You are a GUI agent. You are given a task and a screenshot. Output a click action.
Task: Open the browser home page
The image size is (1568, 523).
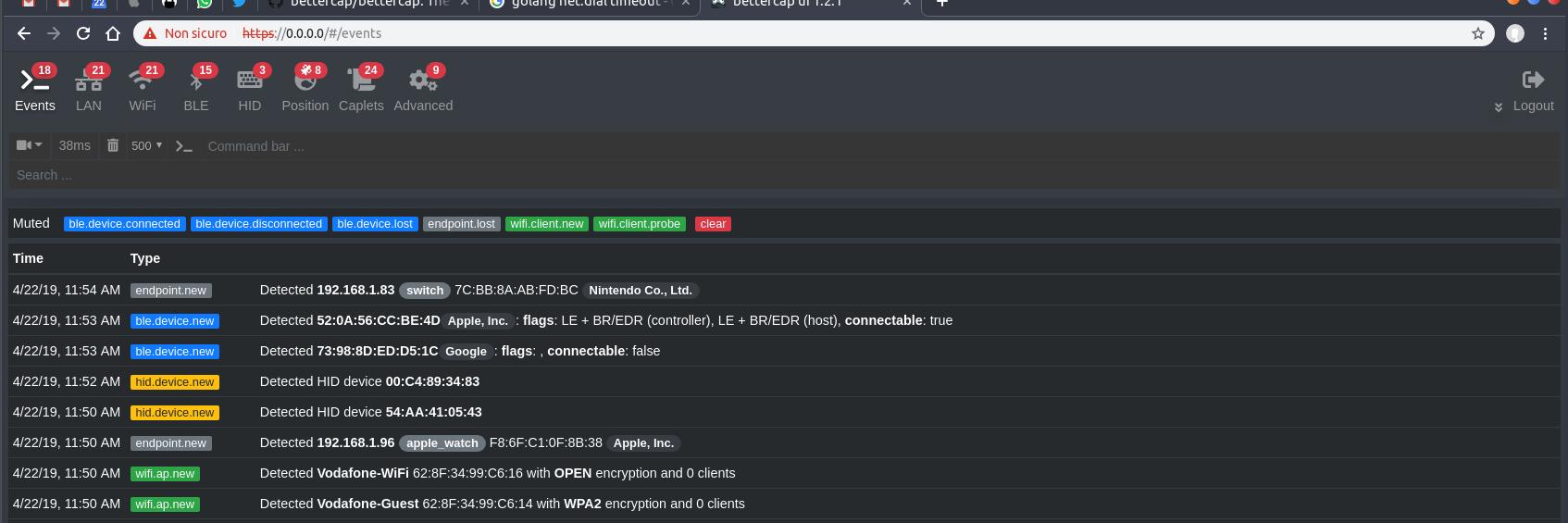pos(113,33)
